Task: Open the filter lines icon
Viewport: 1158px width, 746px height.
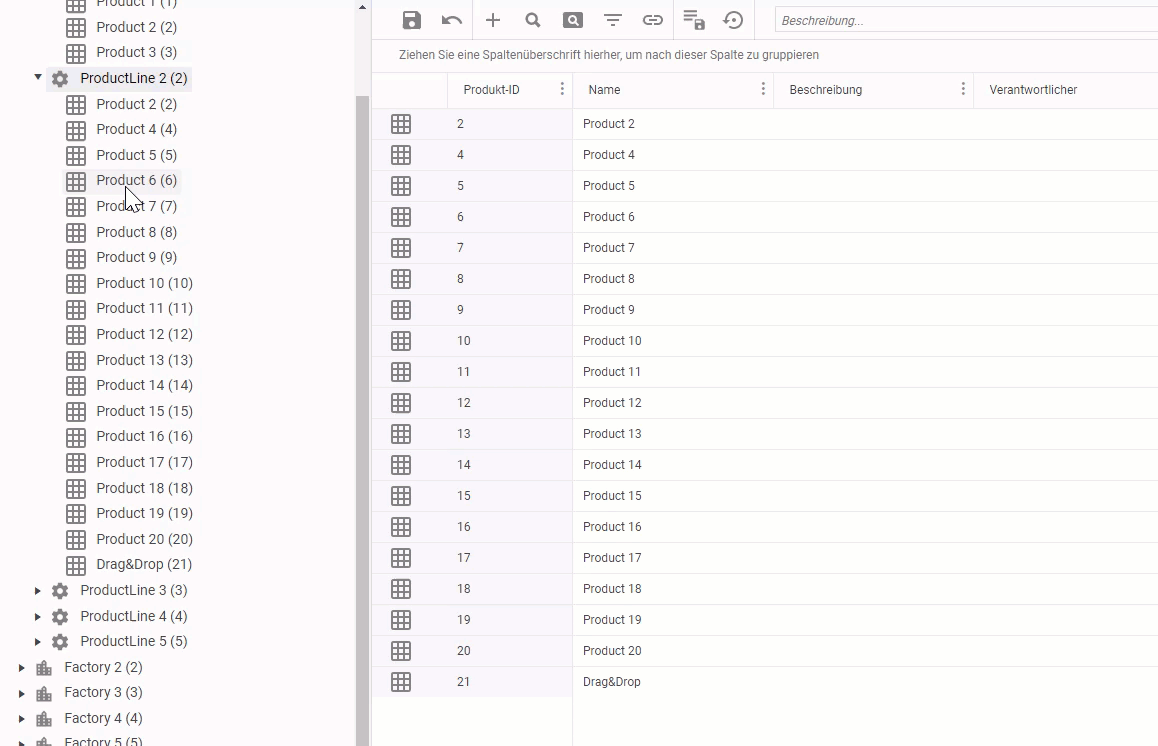Action: 613,20
